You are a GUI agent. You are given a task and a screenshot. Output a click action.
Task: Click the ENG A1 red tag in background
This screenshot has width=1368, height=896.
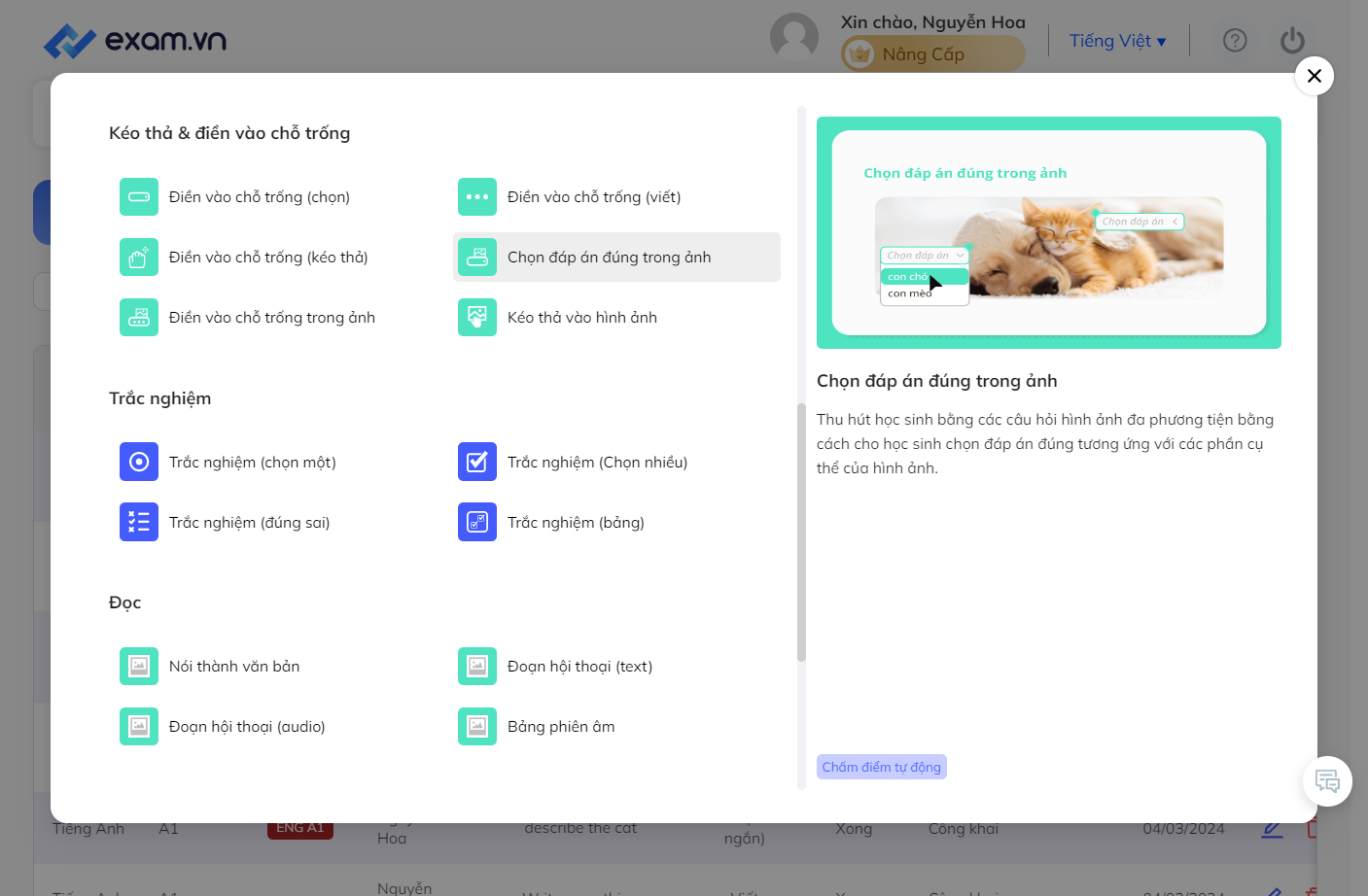300,830
